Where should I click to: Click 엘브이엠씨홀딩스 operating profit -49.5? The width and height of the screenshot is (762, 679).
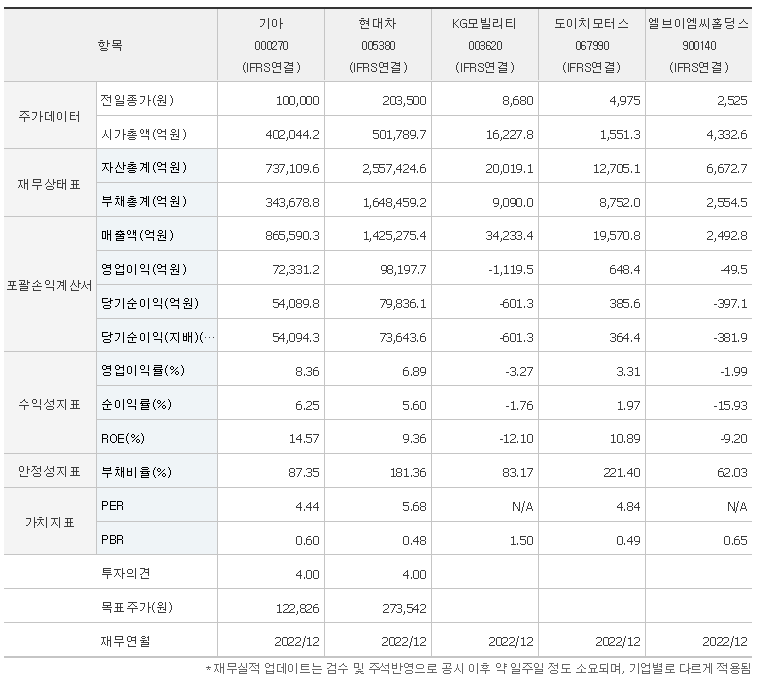[x=734, y=270]
